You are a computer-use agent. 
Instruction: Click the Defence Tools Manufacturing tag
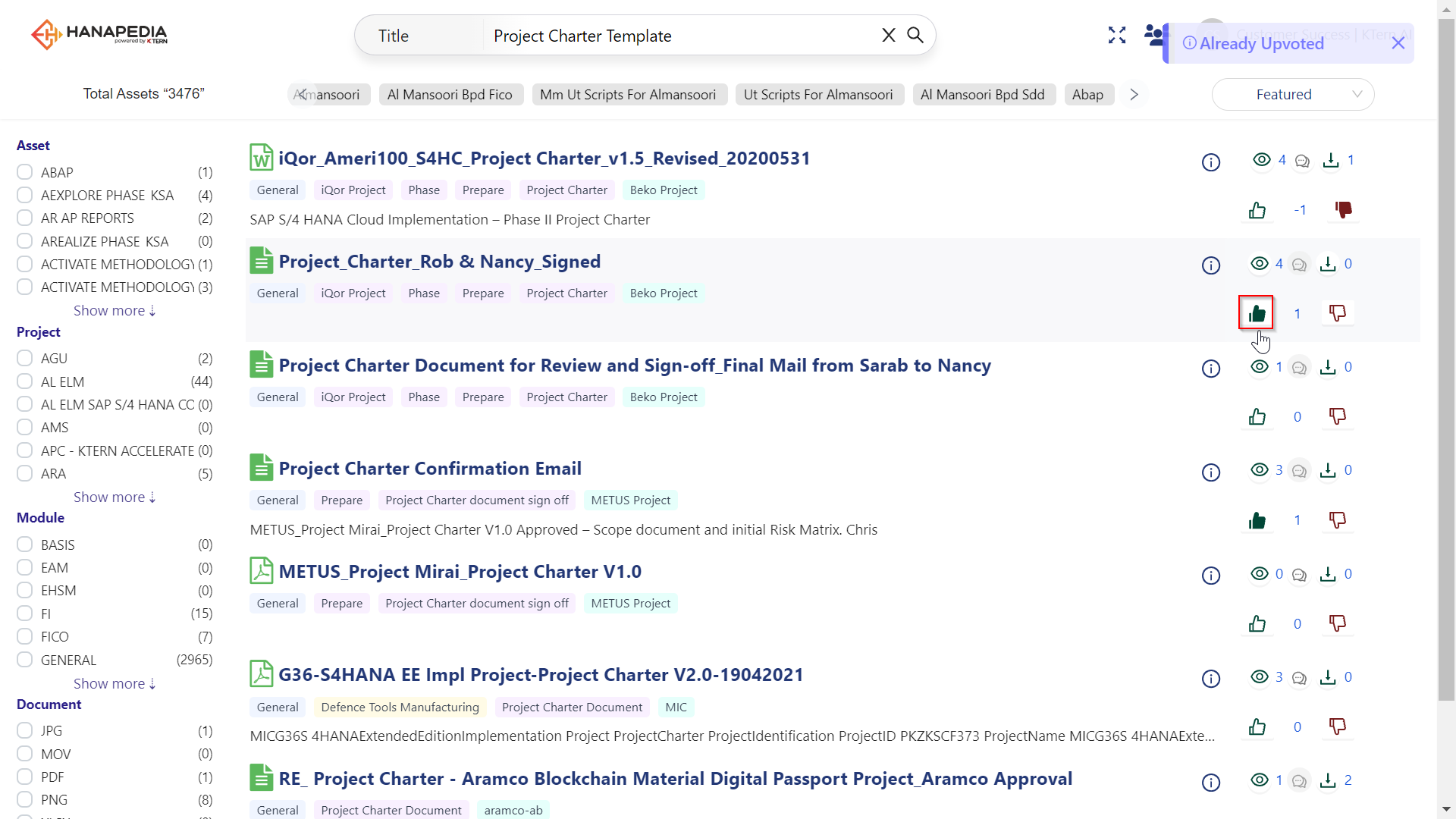400,708
